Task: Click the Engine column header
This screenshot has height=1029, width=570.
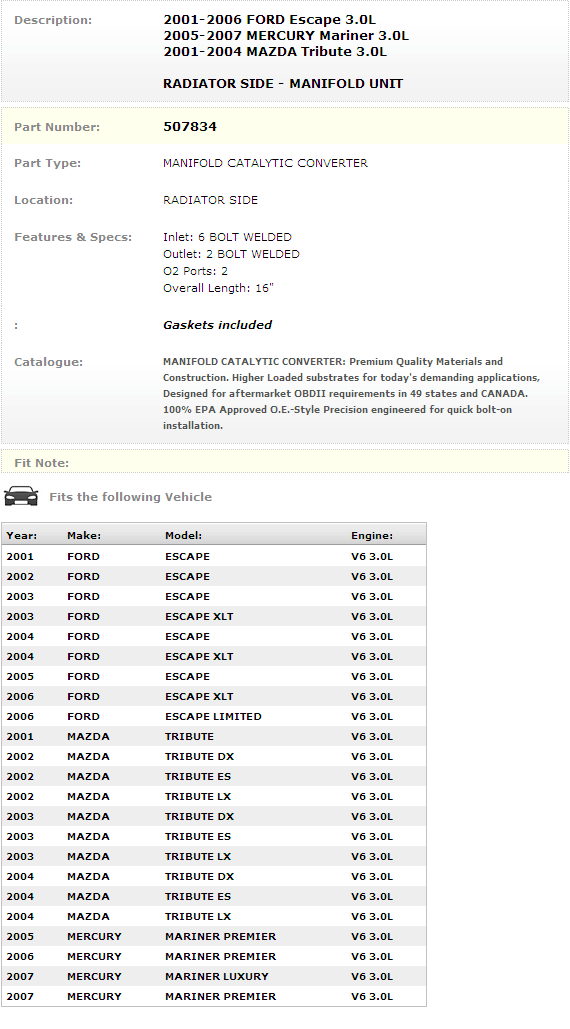Action: [x=372, y=536]
